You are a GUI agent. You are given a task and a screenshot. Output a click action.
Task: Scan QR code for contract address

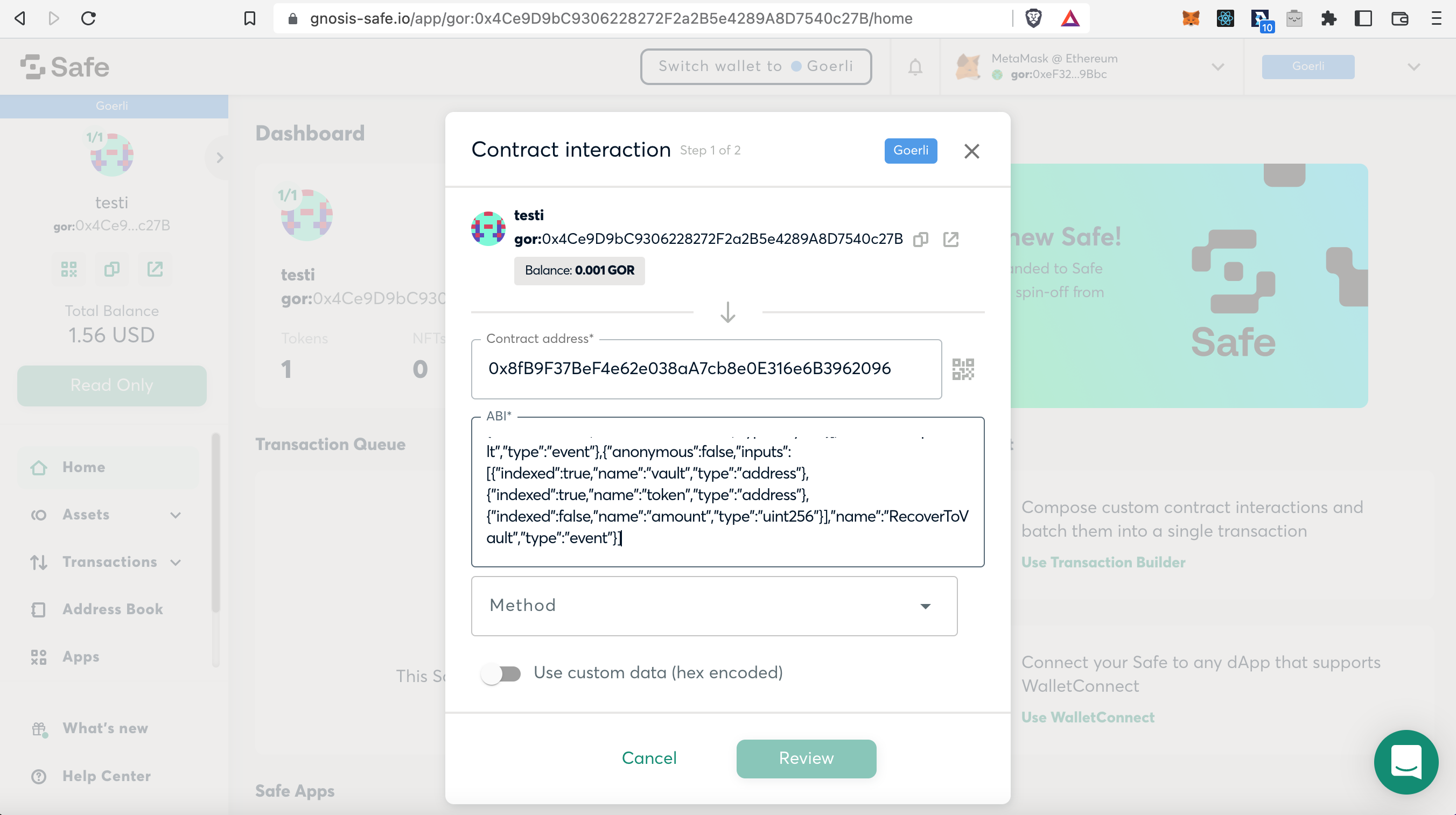click(963, 369)
